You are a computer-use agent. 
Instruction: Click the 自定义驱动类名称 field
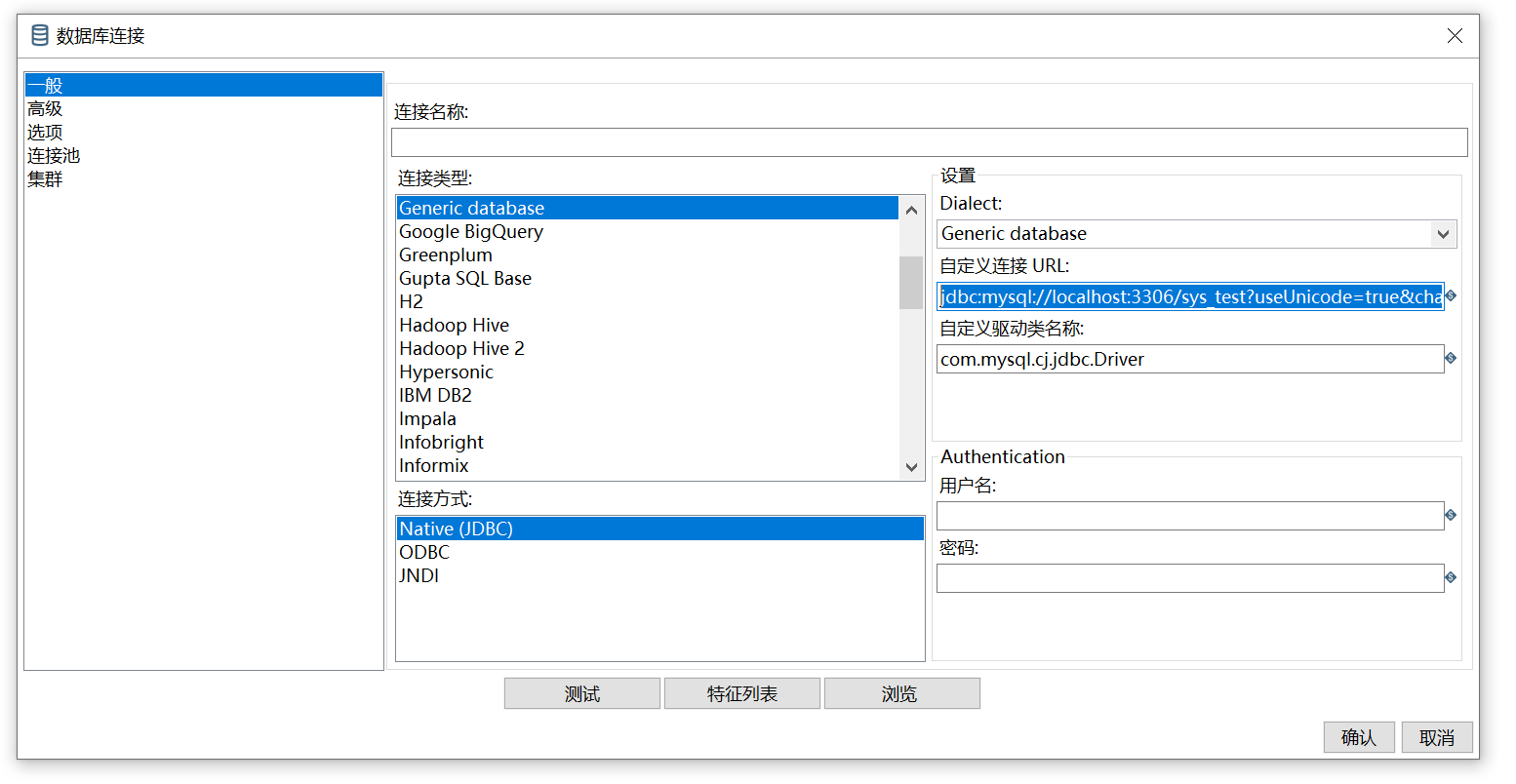click(1190, 359)
